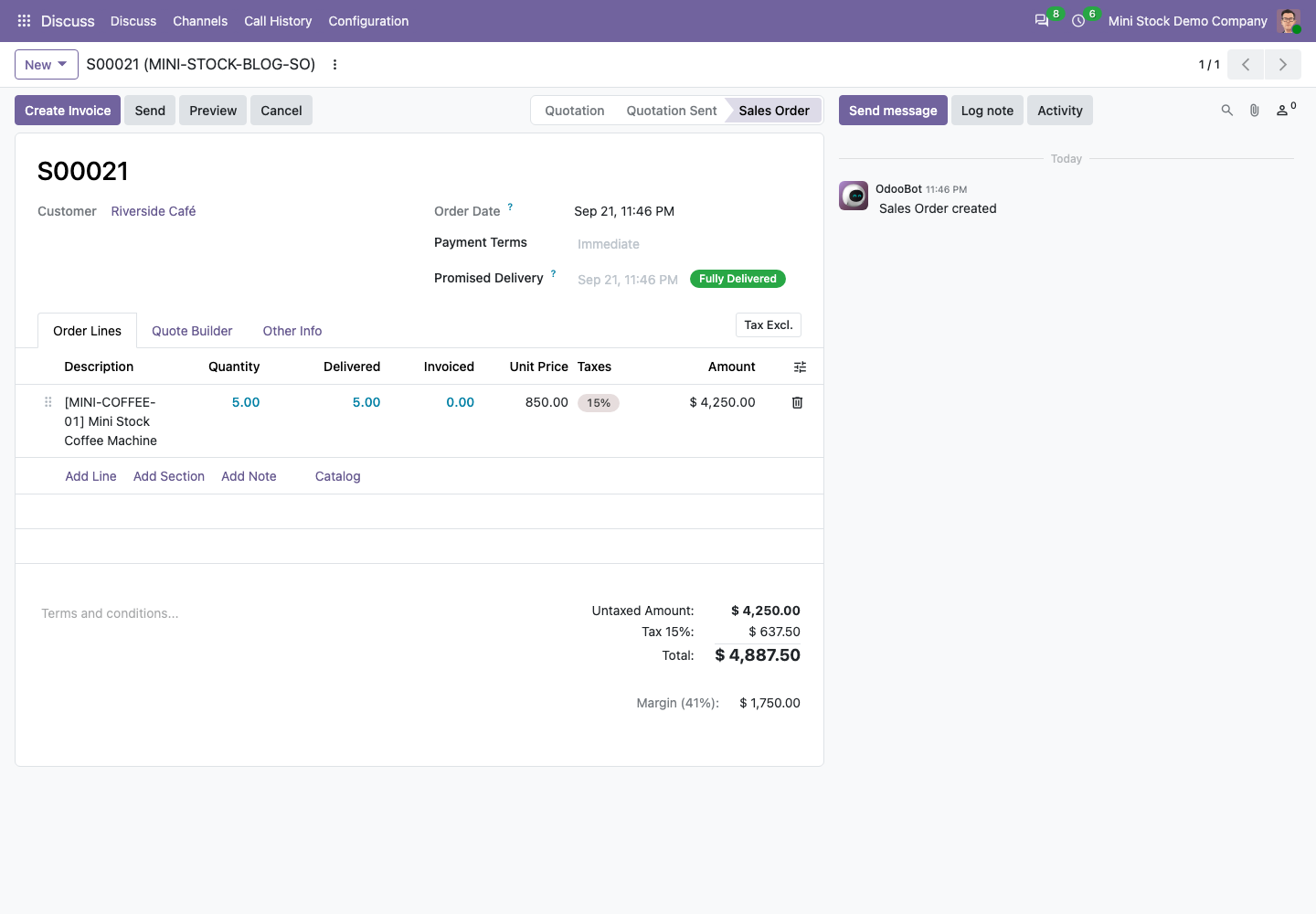Switch to the Quote Builder tab
The image size is (1316, 914).
[x=192, y=331]
